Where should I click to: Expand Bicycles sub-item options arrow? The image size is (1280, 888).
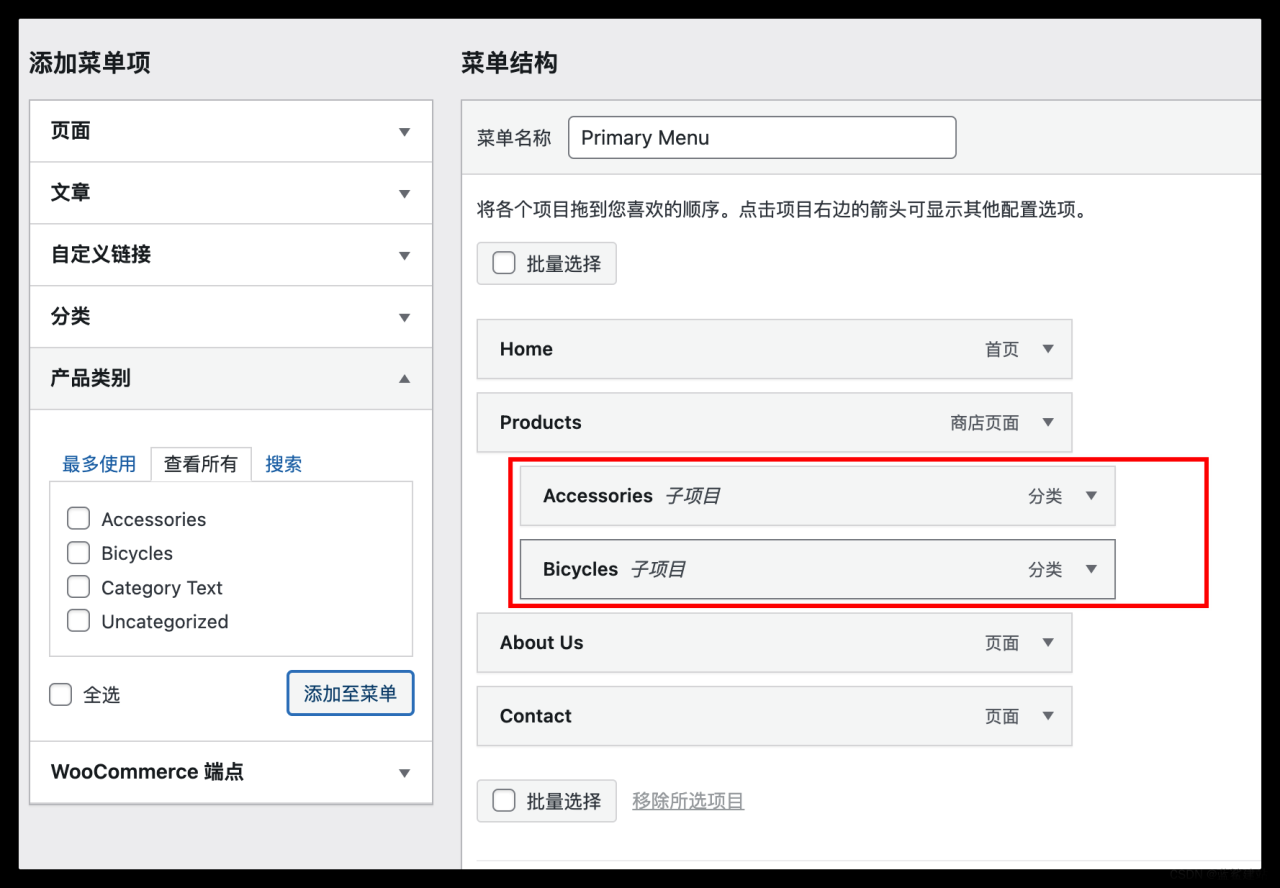click(1091, 569)
